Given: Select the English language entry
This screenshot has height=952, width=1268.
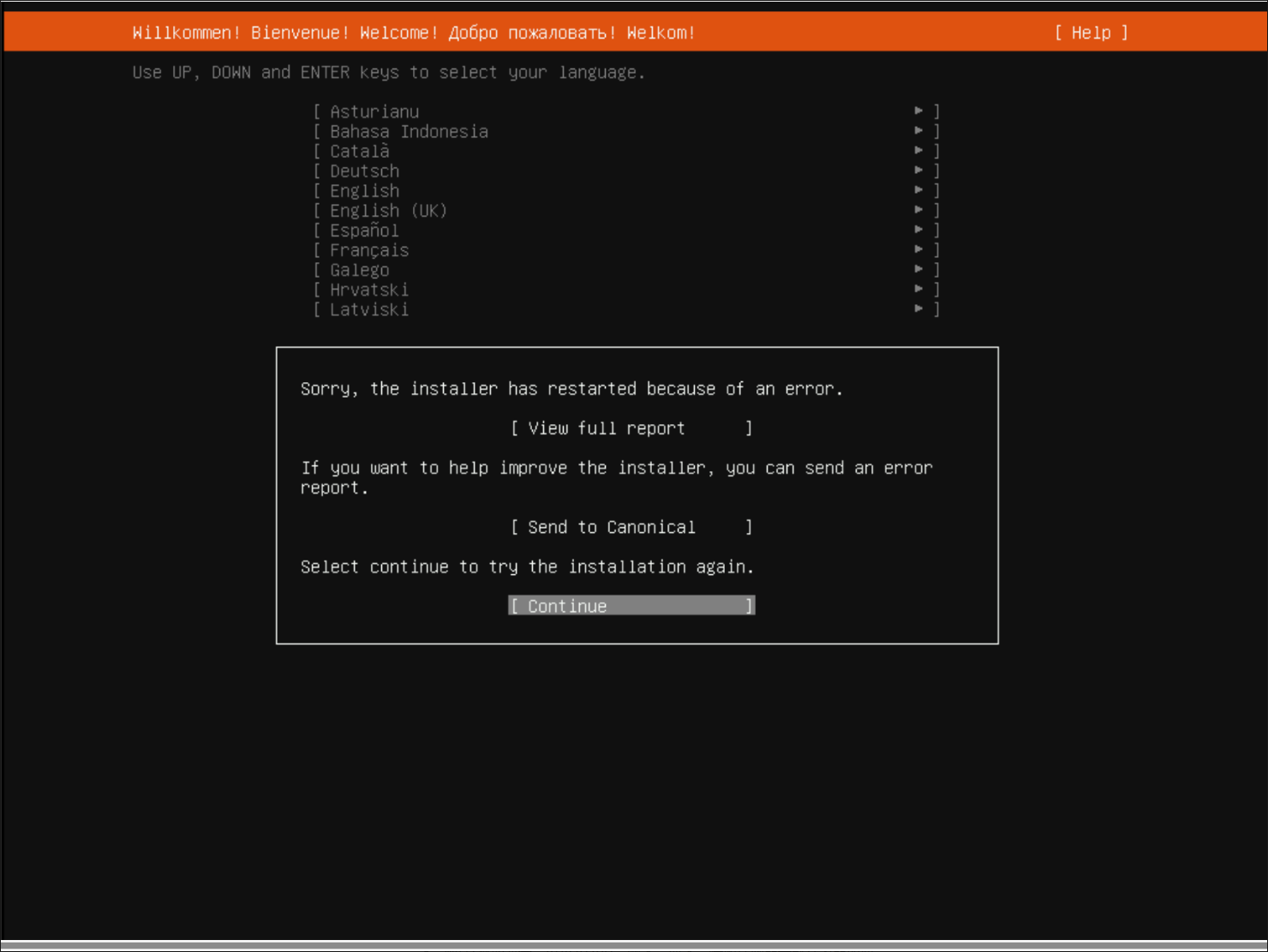Looking at the screenshot, I should pos(364,191).
